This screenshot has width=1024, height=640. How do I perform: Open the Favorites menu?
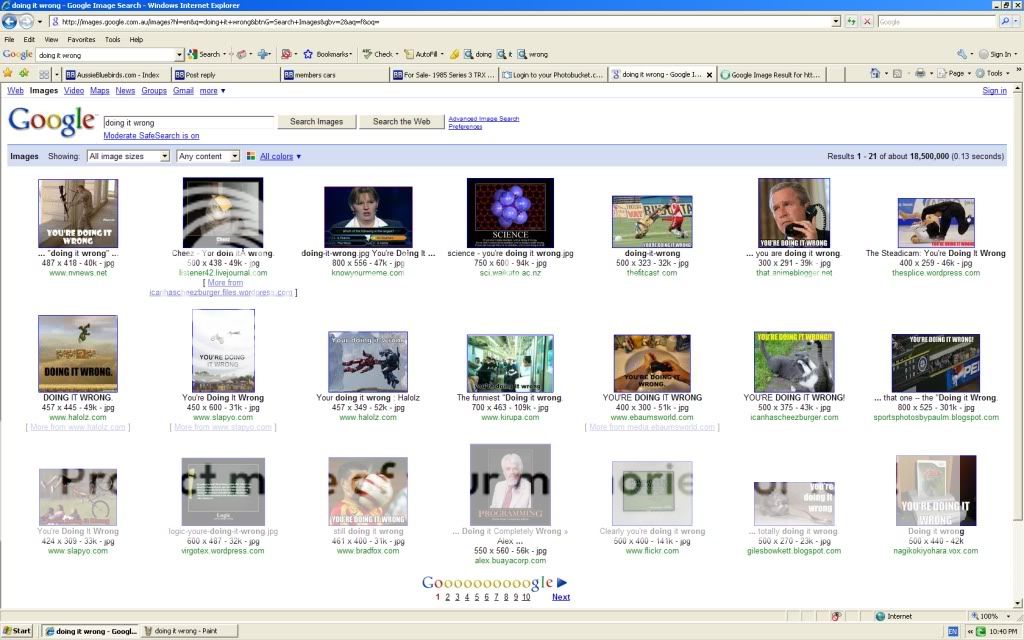click(x=81, y=39)
